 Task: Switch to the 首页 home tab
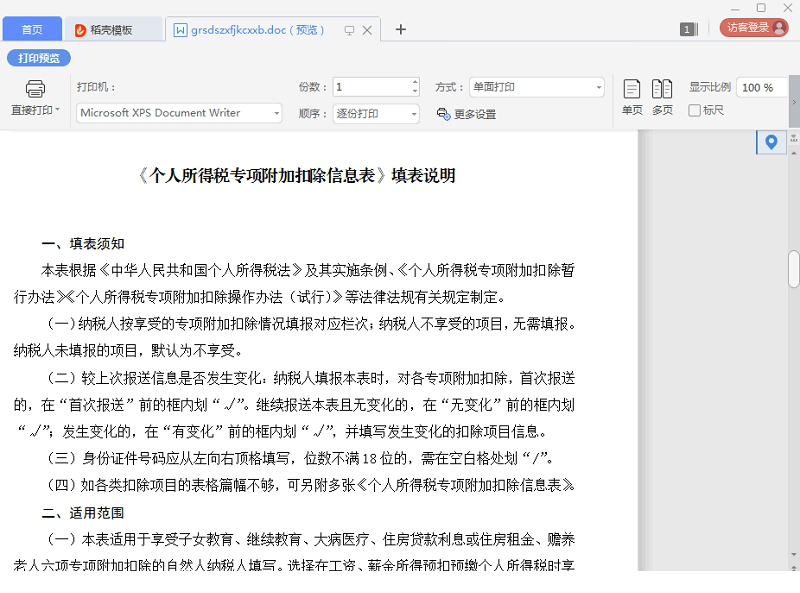[x=32, y=29]
